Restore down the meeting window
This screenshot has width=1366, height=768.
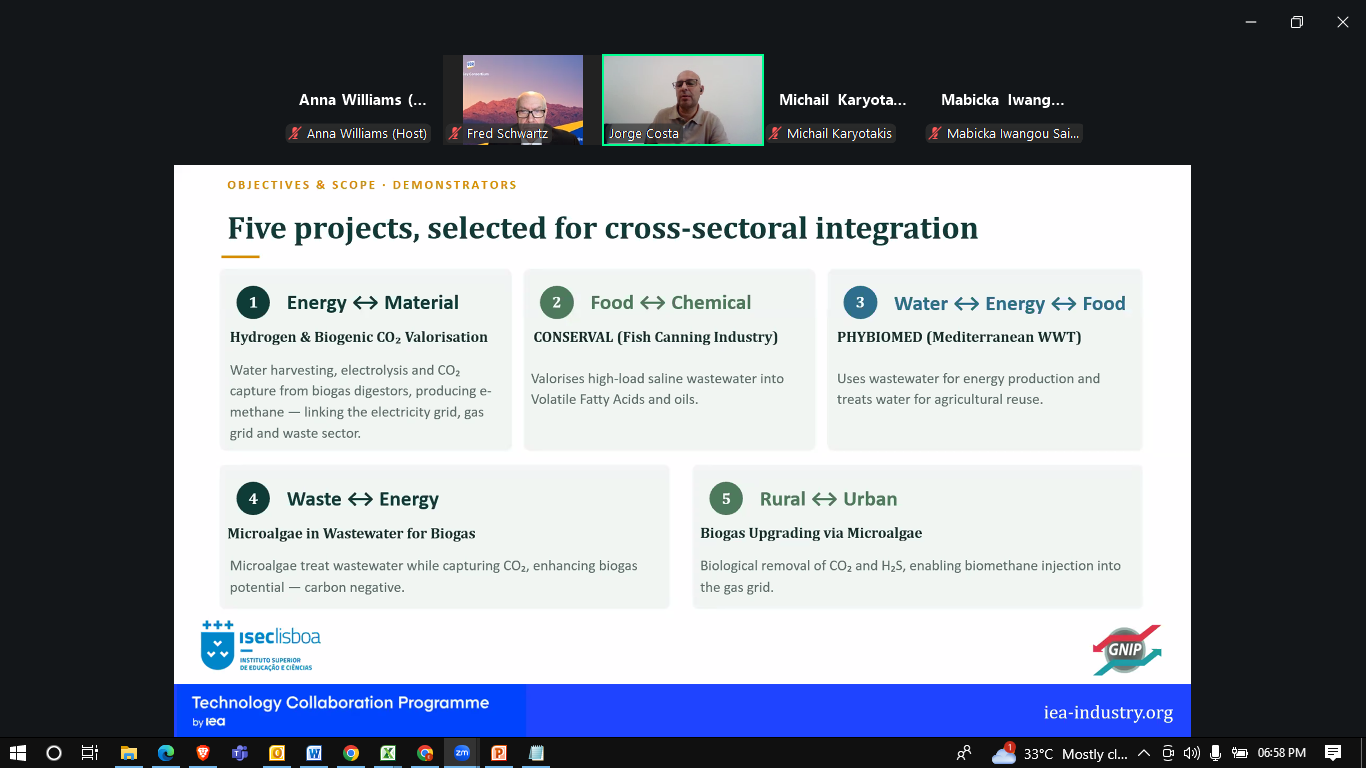tap(1297, 22)
